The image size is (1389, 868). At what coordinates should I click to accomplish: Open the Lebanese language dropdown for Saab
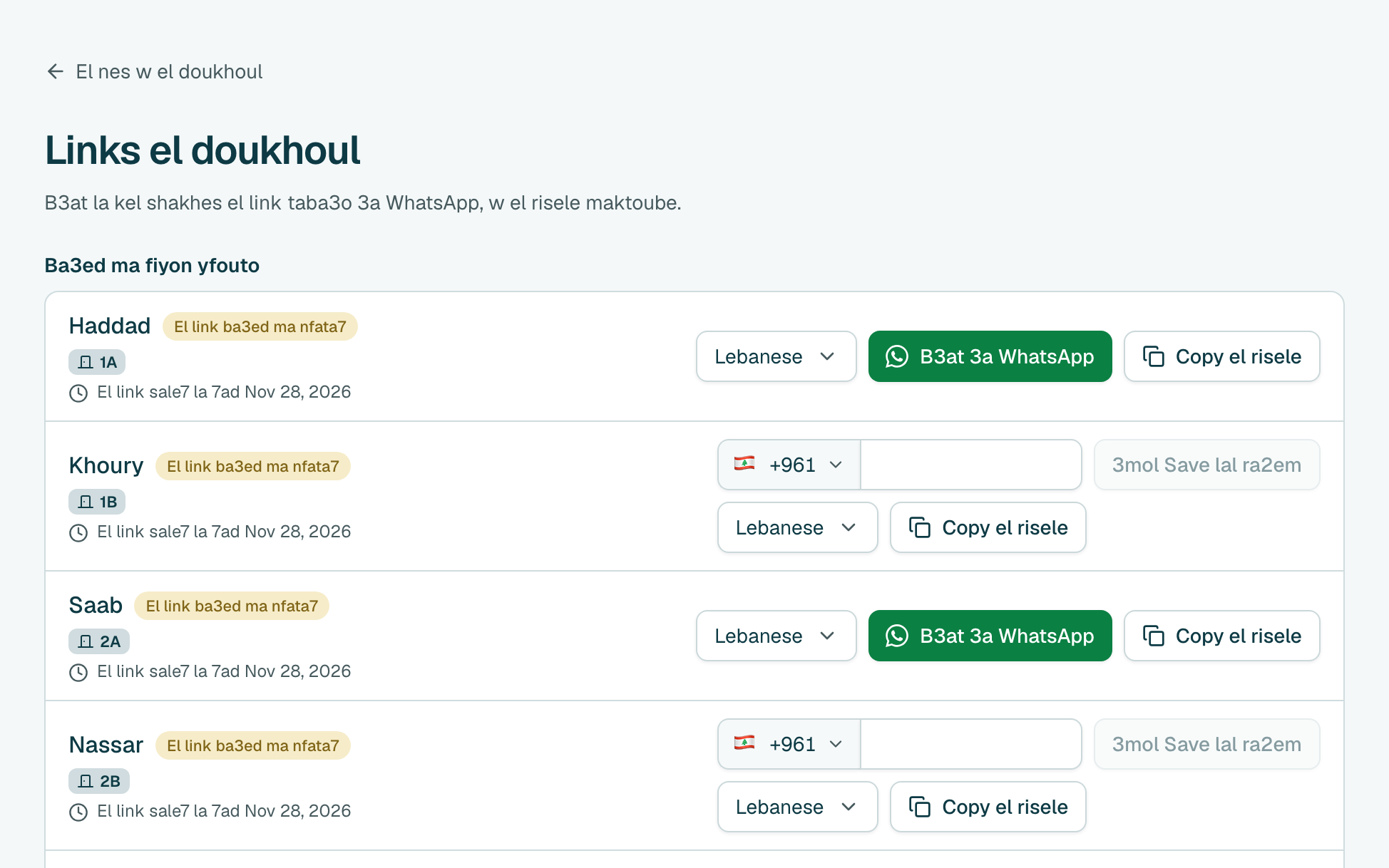(776, 636)
